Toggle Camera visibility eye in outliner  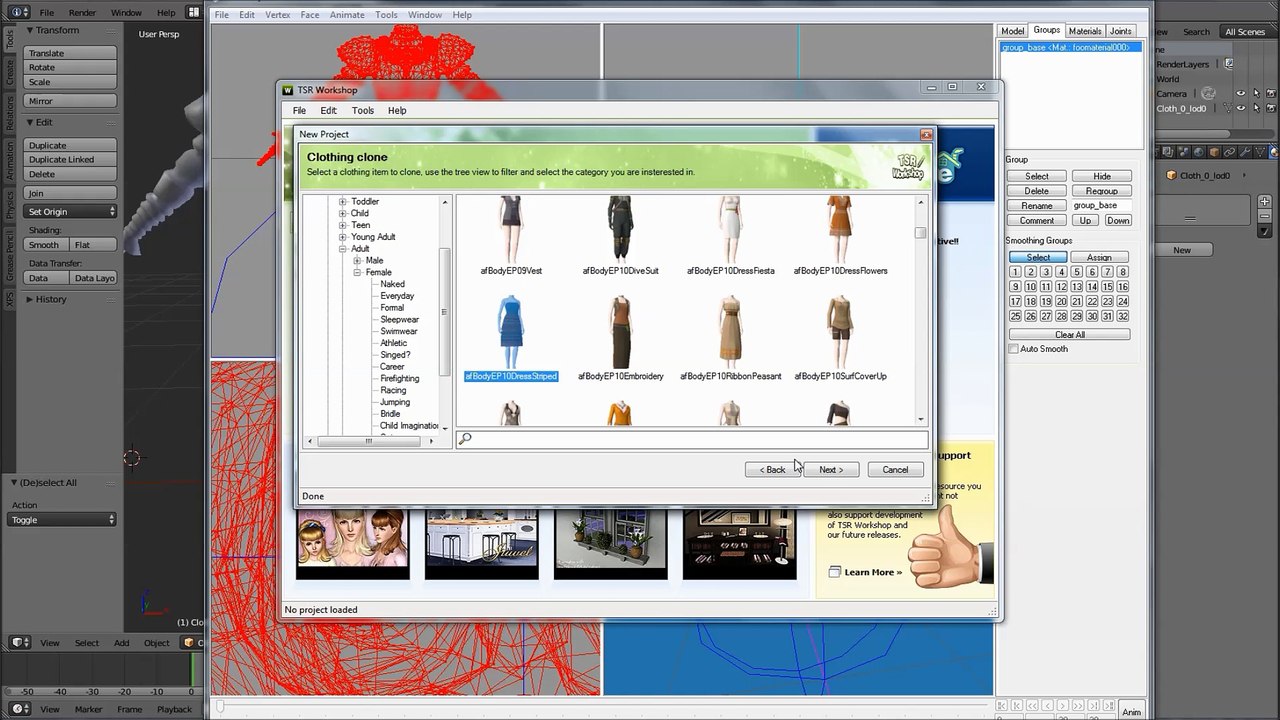tap(1241, 93)
